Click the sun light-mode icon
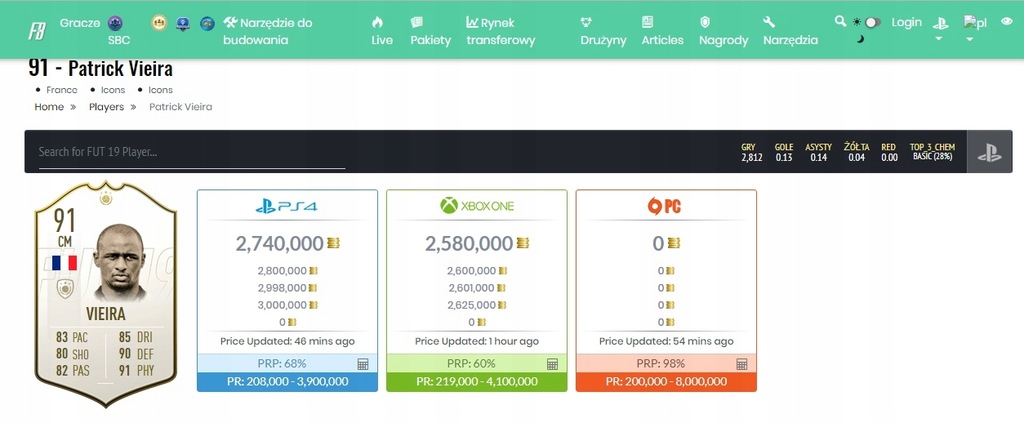 (x=857, y=22)
